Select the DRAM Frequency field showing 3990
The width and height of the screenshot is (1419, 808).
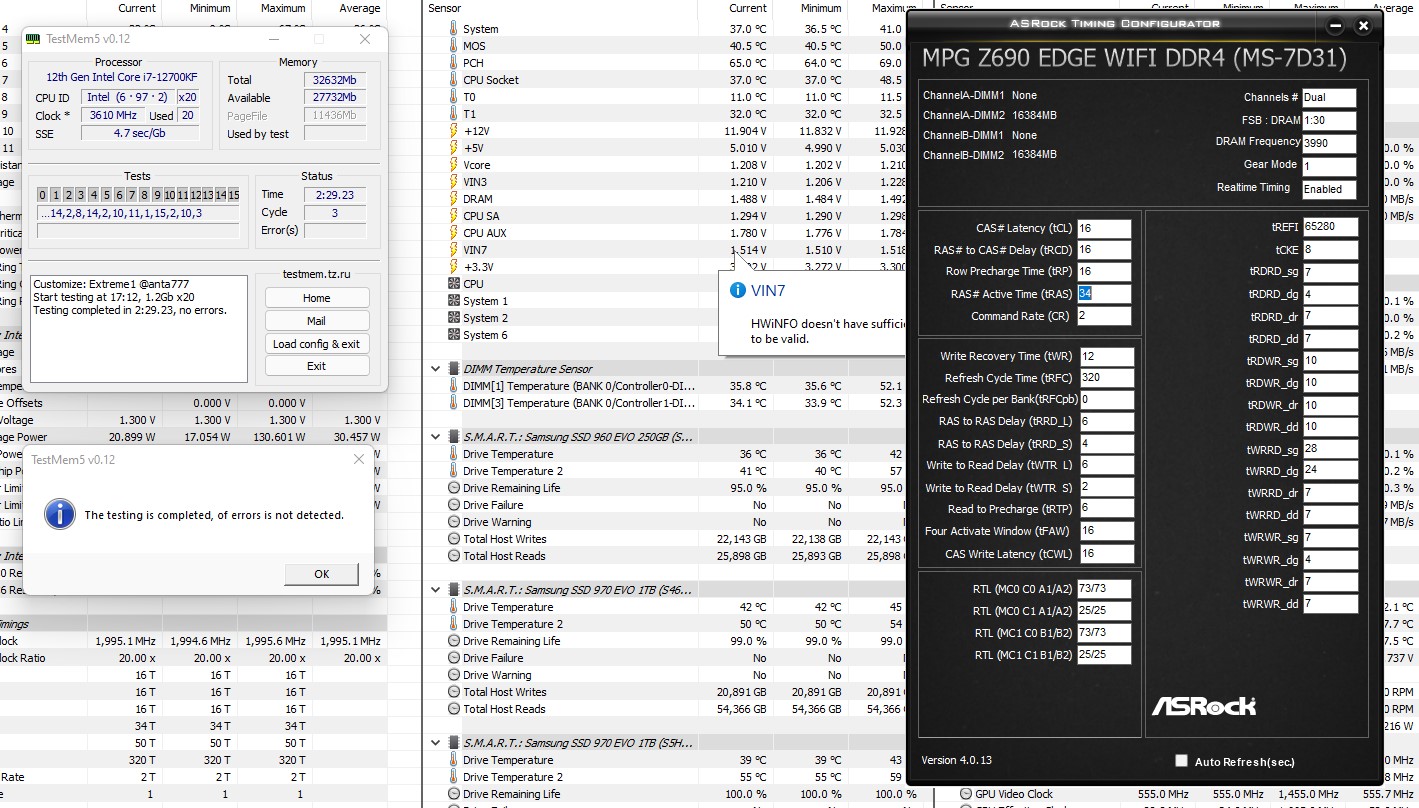1329,144
